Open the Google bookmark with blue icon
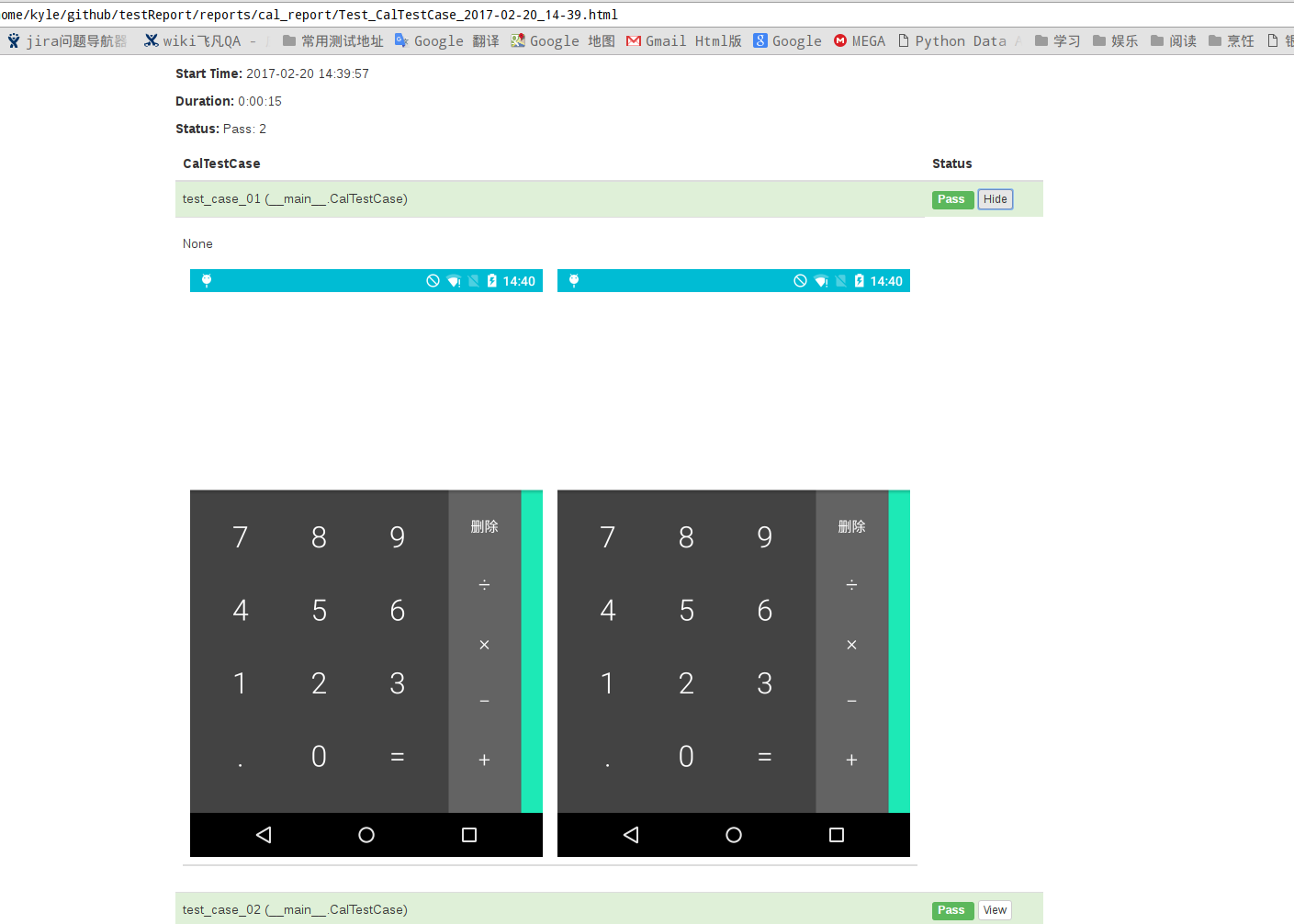Screen dimensions: 1294x924 [x=787, y=40]
